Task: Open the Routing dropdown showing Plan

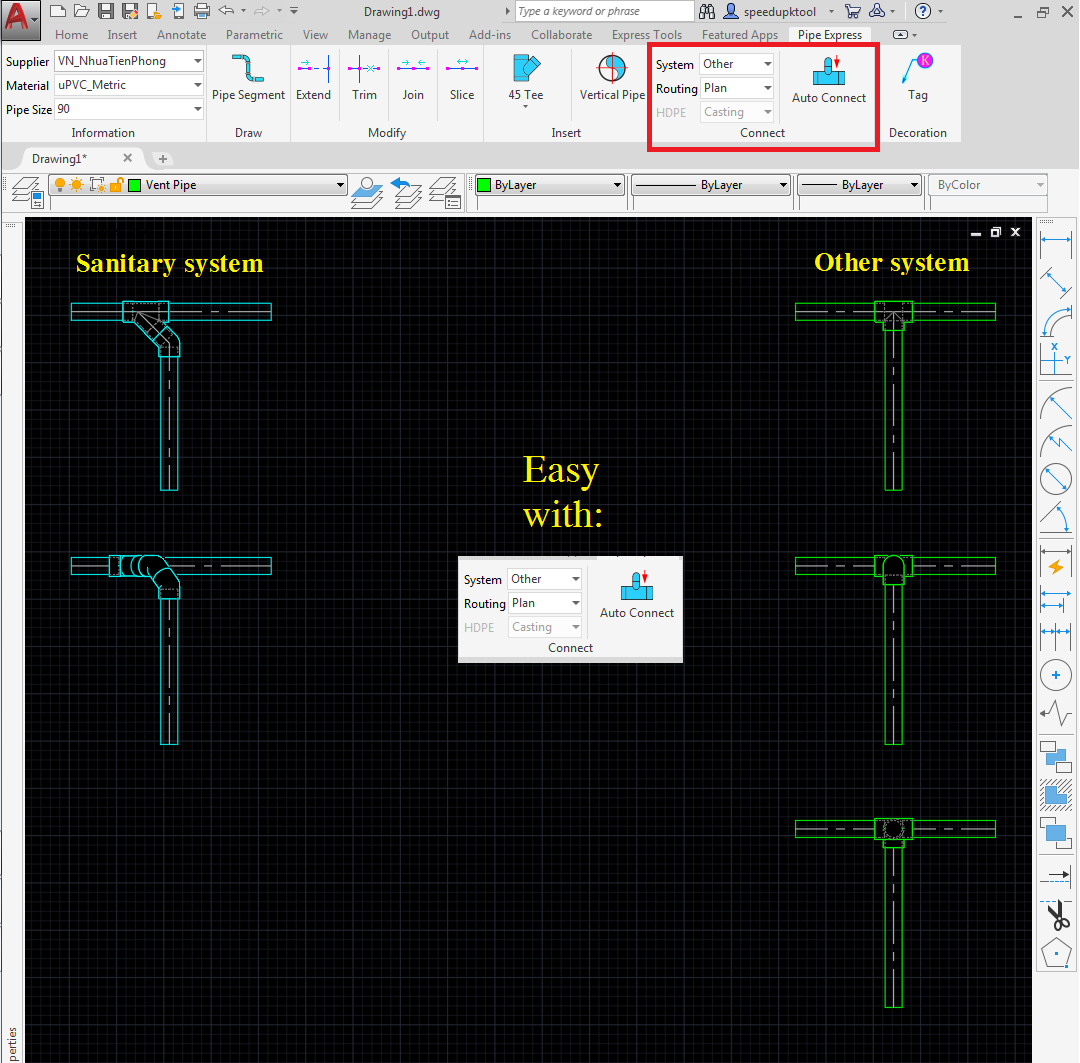Action: click(736, 88)
